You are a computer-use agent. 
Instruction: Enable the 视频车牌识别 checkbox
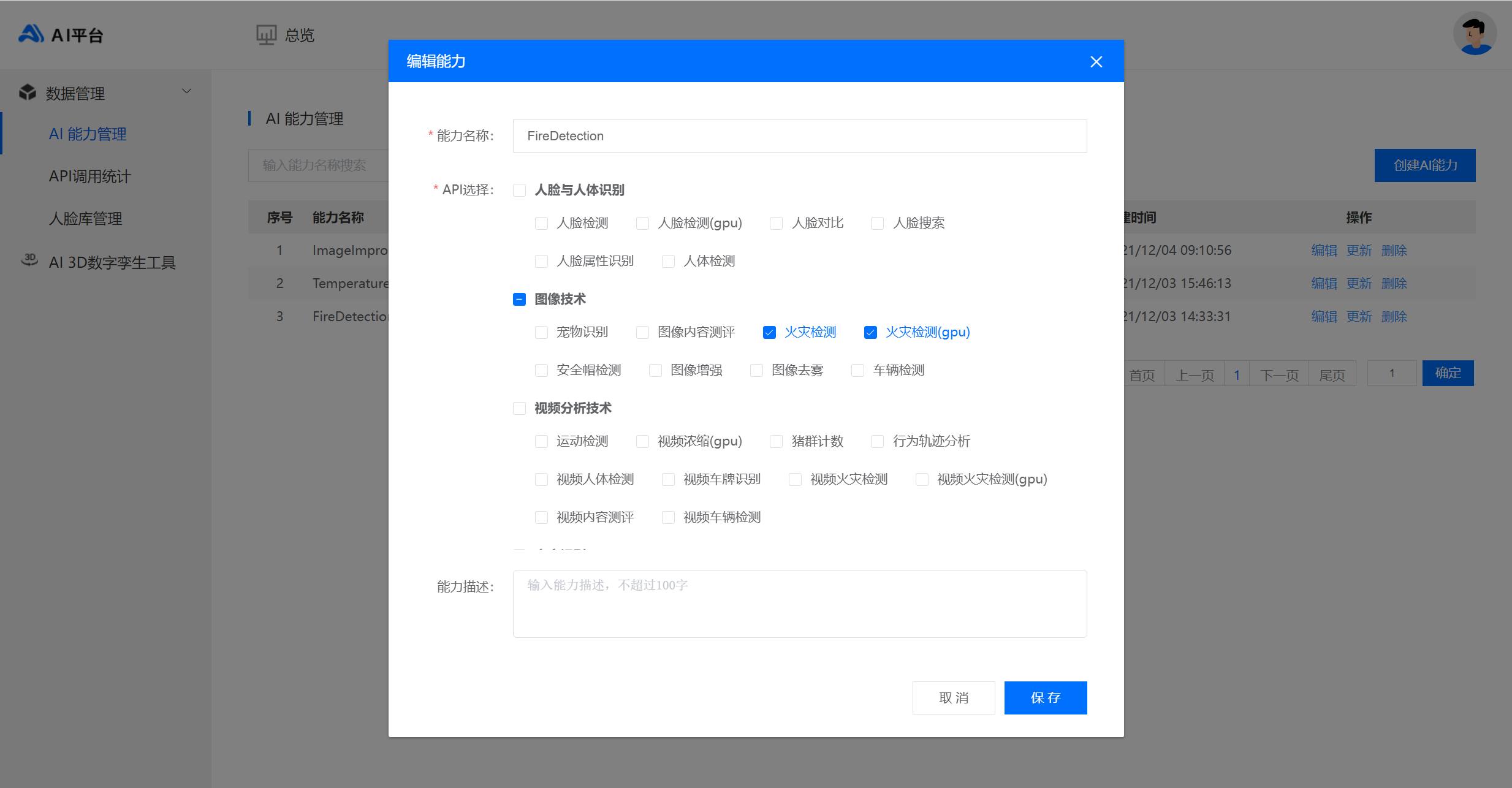click(x=668, y=479)
